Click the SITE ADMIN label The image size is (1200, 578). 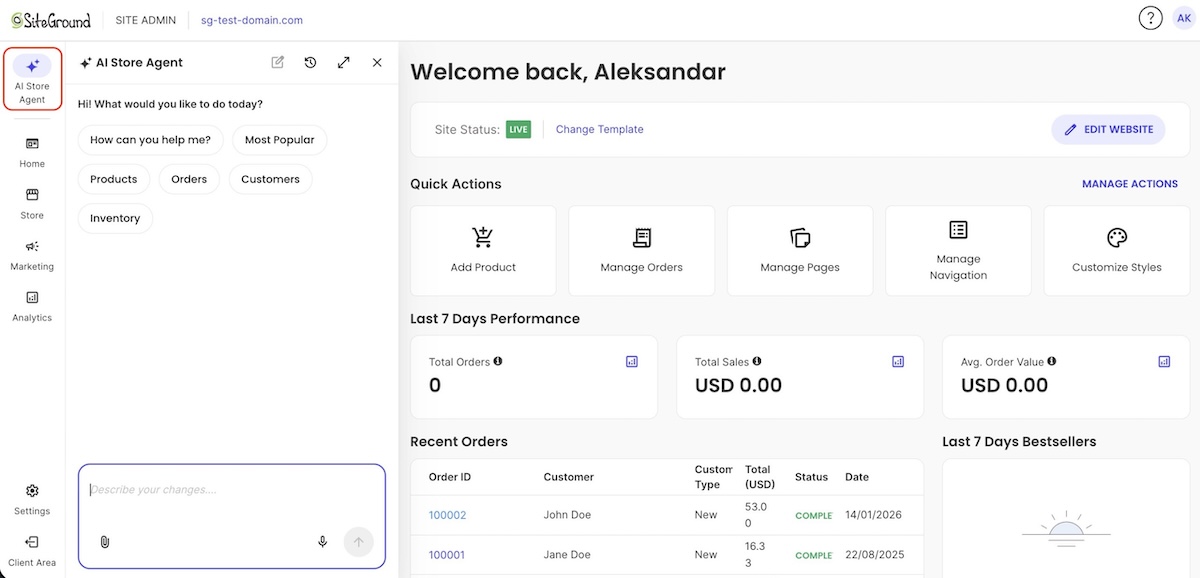point(146,20)
